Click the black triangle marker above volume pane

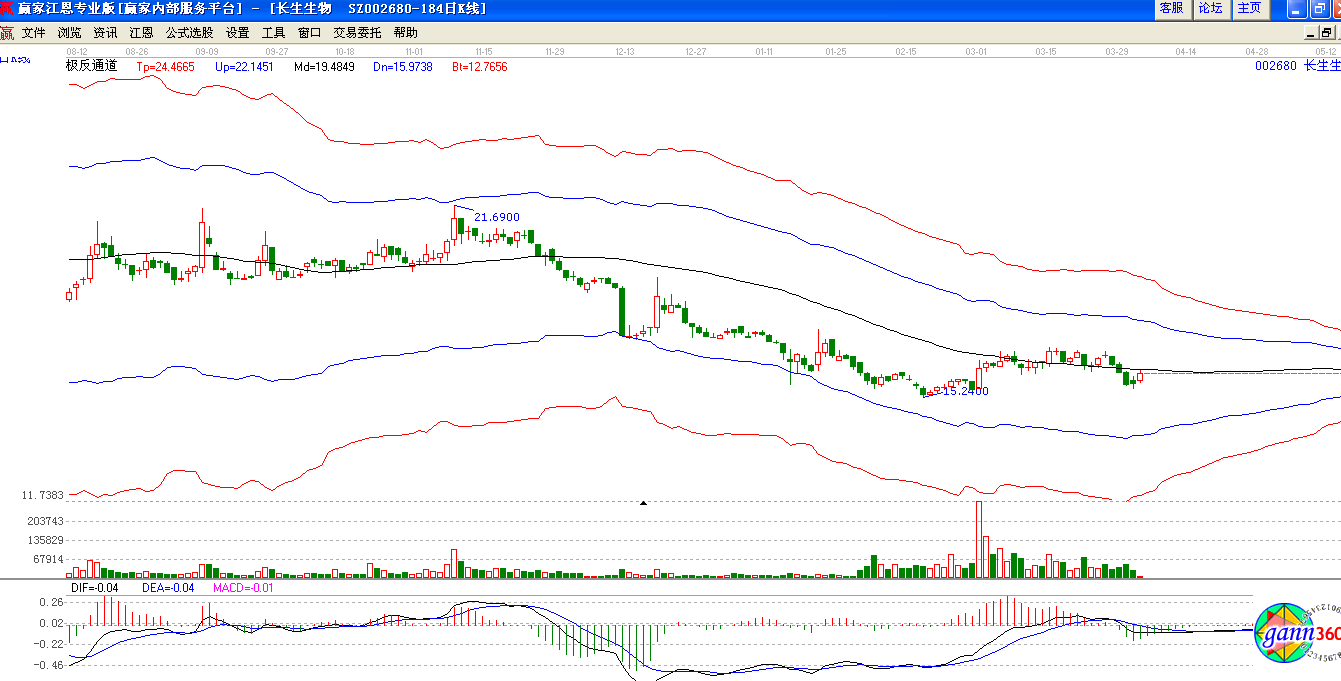(x=643, y=503)
